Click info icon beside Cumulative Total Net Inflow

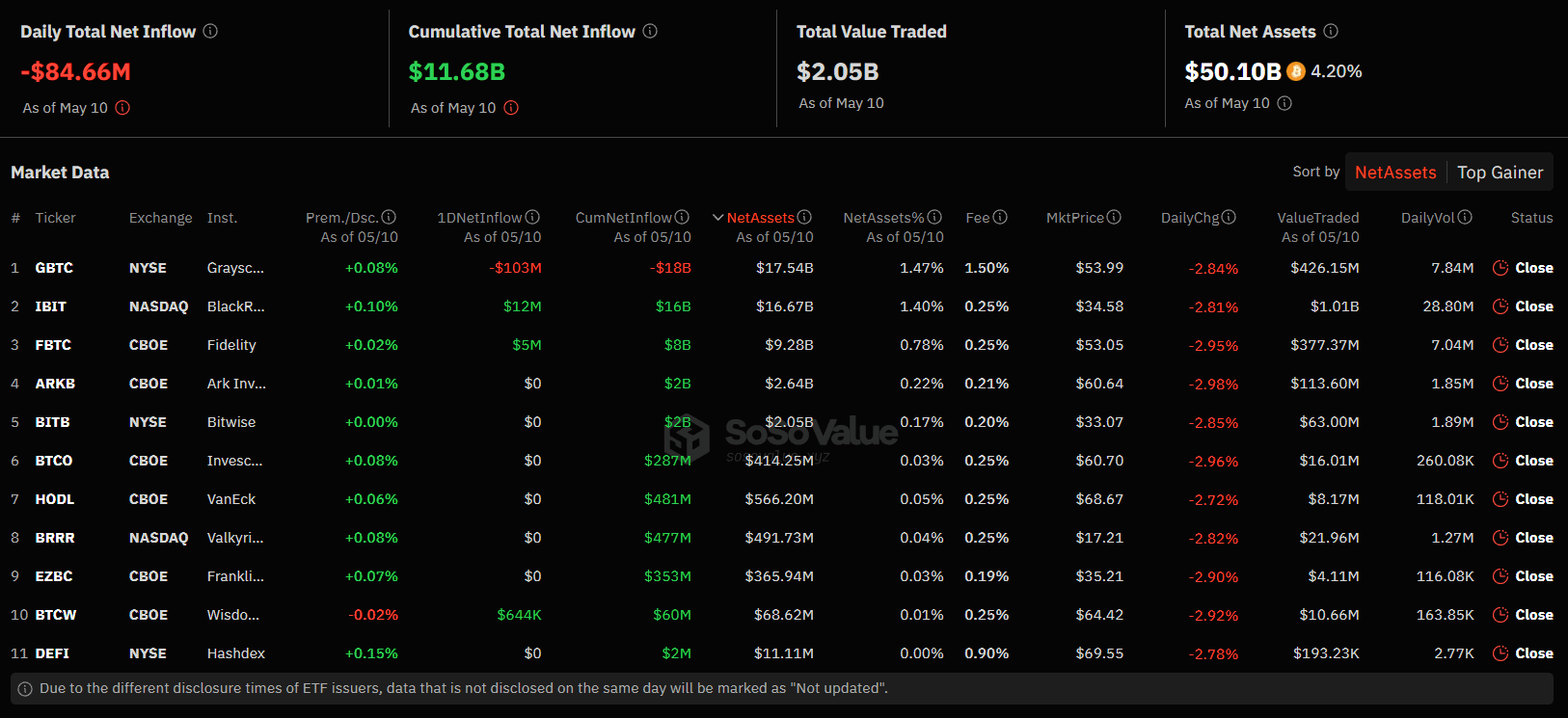click(650, 31)
